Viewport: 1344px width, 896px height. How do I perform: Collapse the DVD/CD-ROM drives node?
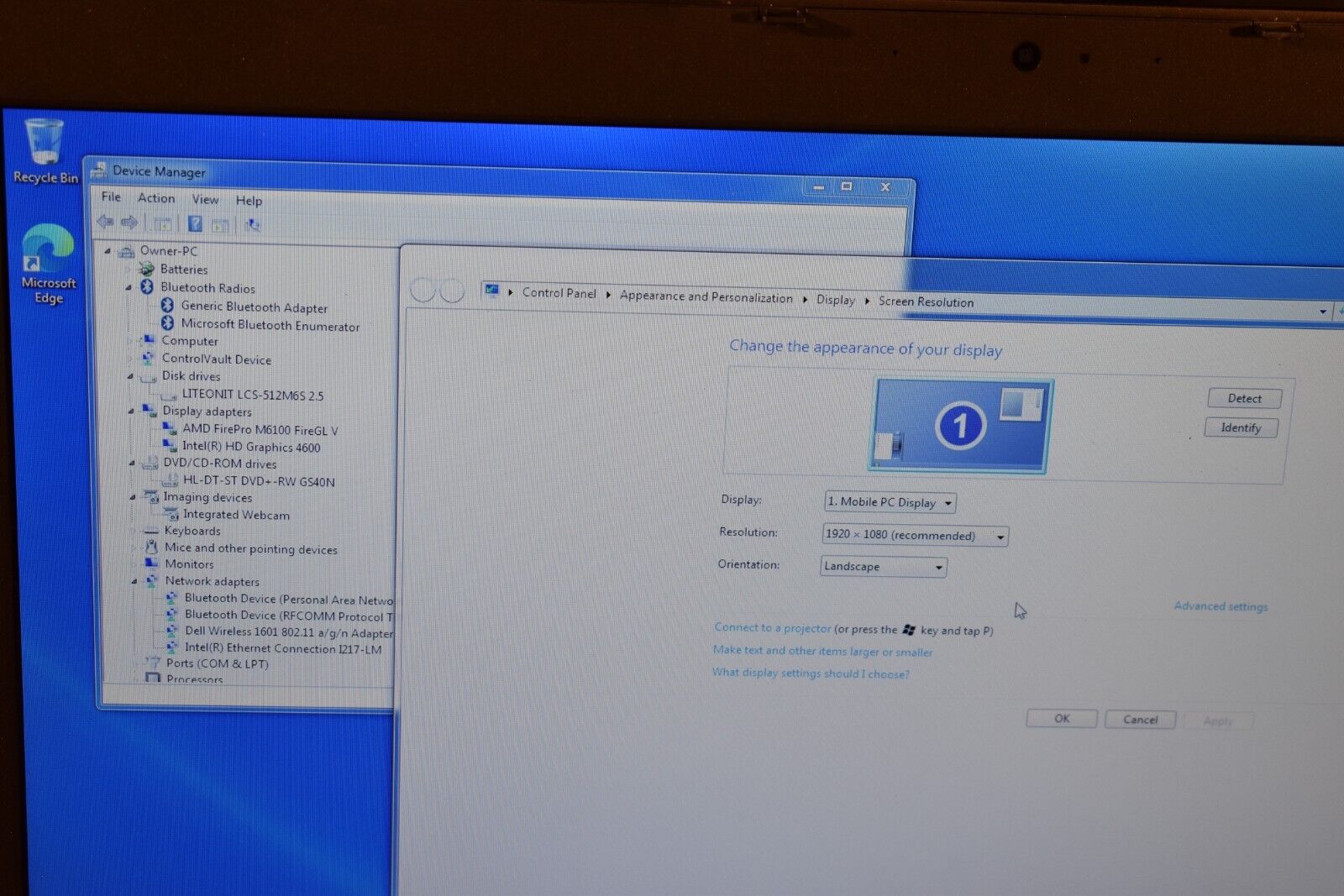point(132,463)
